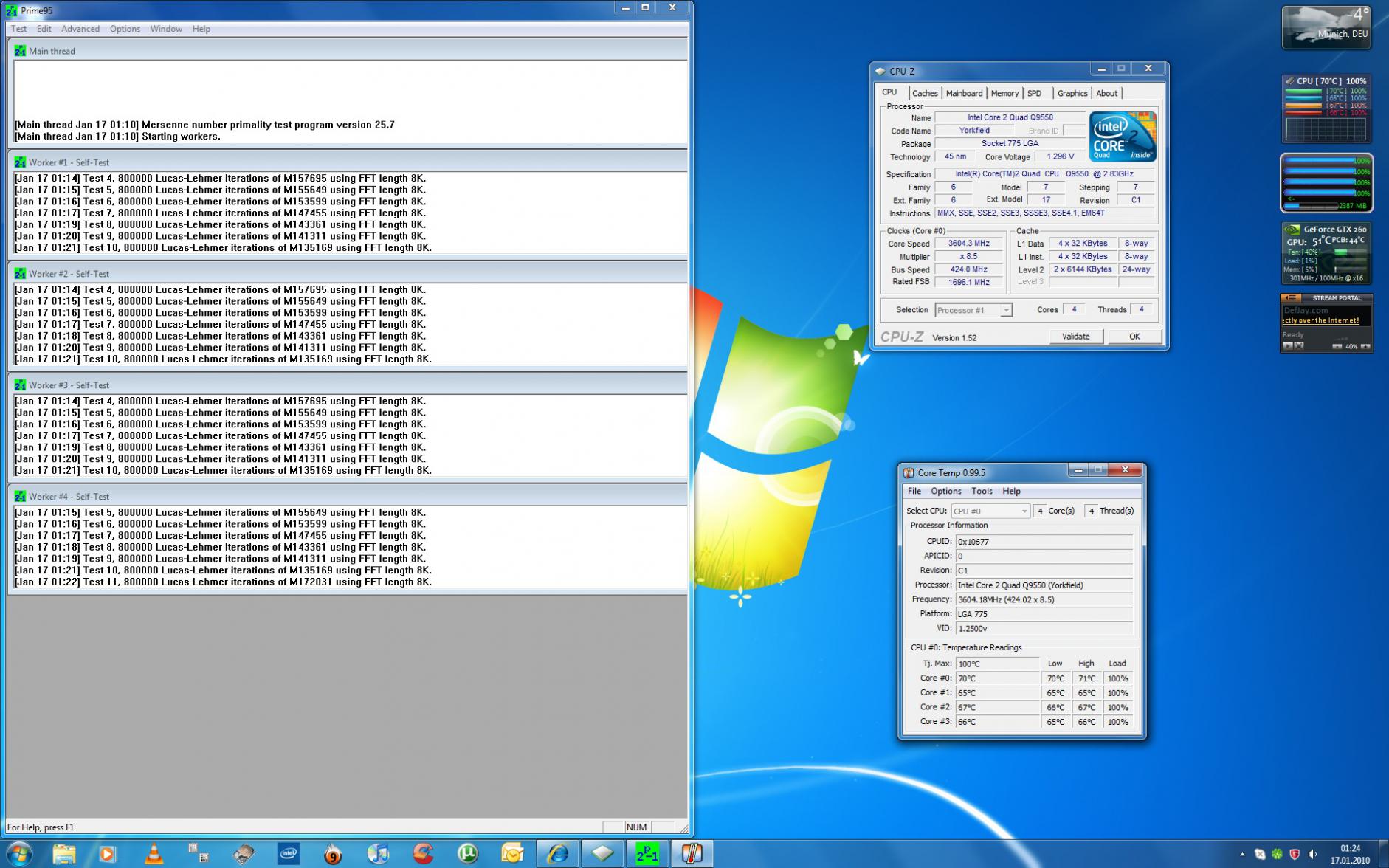Image resolution: width=1389 pixels, height=868 pixels.
Task: Click OK in the CPU-Z window
Action: [x=1134, y=337]
